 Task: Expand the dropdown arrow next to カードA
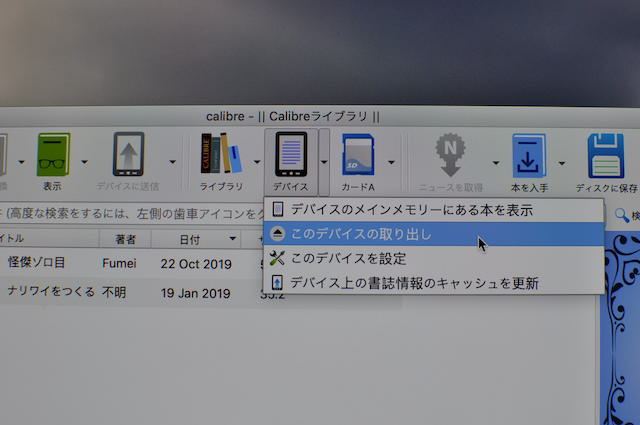[x=391, y=162]
